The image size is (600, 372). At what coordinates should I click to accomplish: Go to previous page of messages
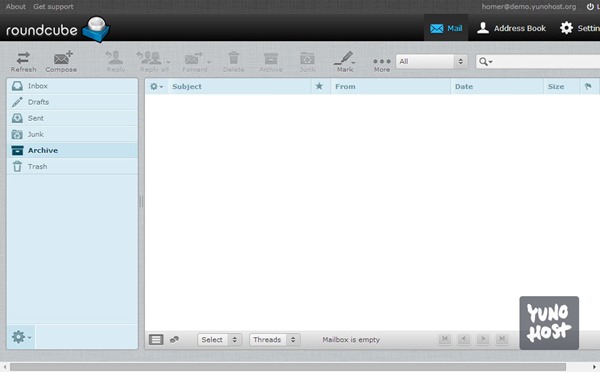pos(464,339)
